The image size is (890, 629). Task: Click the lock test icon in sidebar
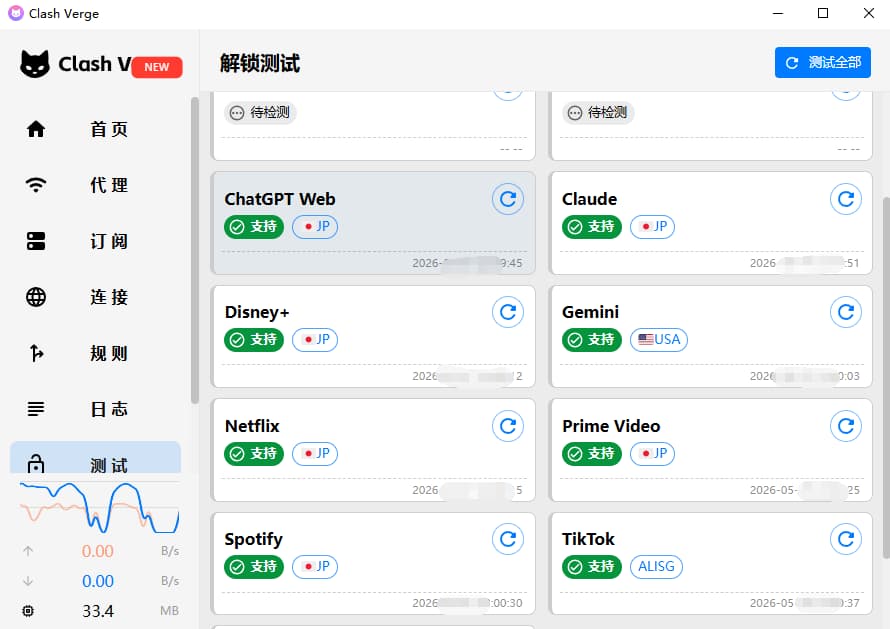click(36, 464)
